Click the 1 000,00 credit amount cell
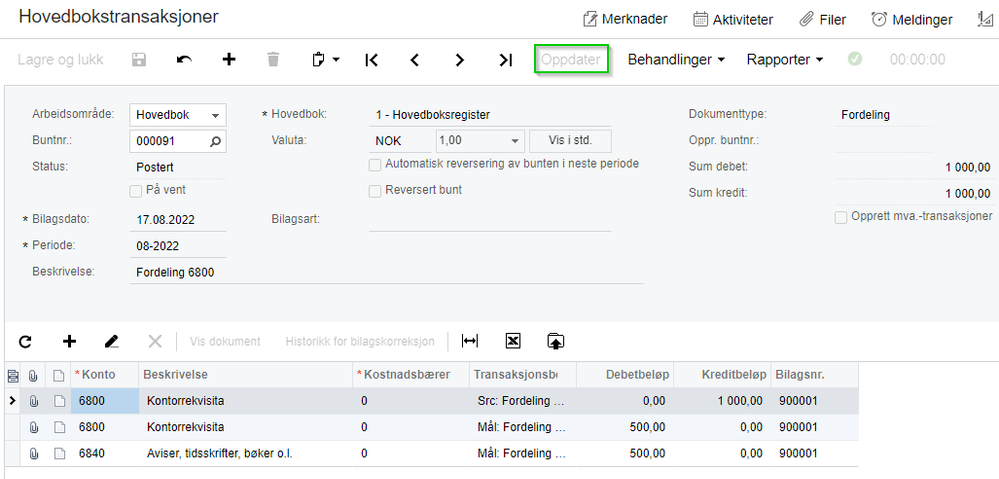This screenshot has height=479, width=999. coord(722,401)
